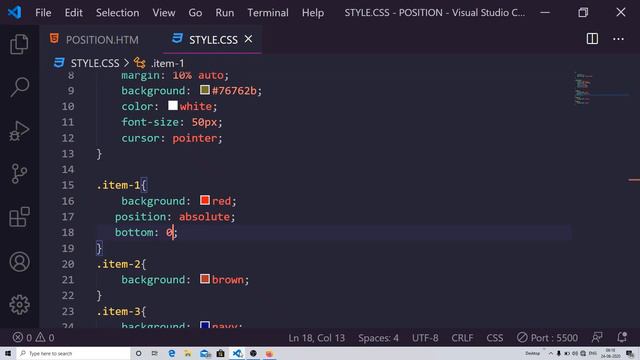Open Task View on the taskbar
Viewport: 640px width, 360px height.
tap(155, 353)
